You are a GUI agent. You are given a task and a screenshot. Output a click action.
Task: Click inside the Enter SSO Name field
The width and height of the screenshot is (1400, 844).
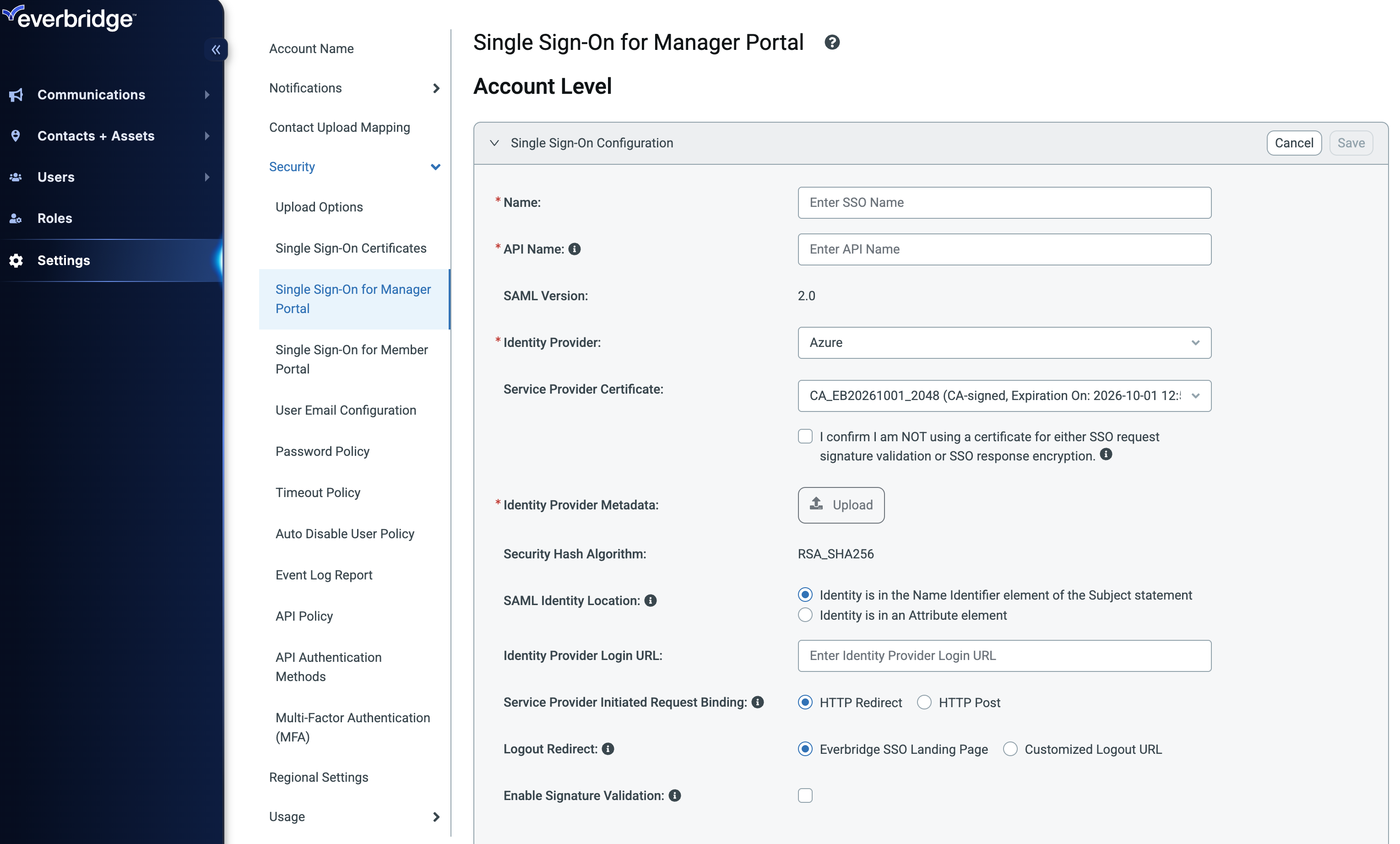click(1004, 203)
